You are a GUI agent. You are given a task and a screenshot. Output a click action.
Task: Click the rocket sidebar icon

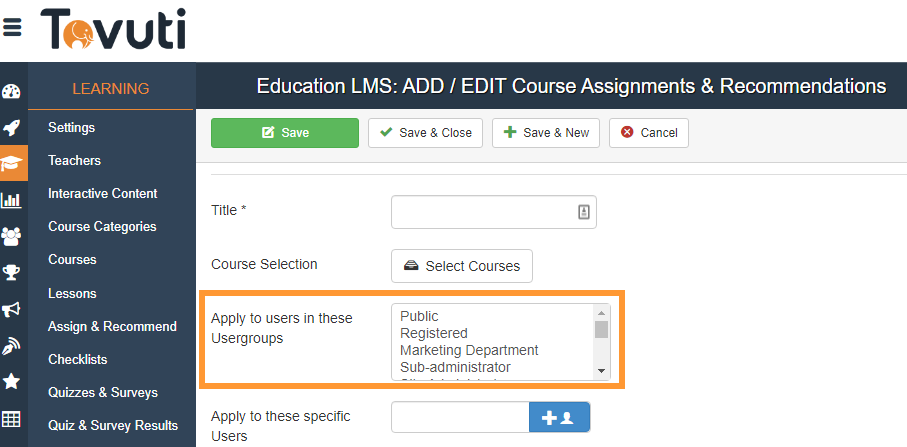[x=12, y=127]
